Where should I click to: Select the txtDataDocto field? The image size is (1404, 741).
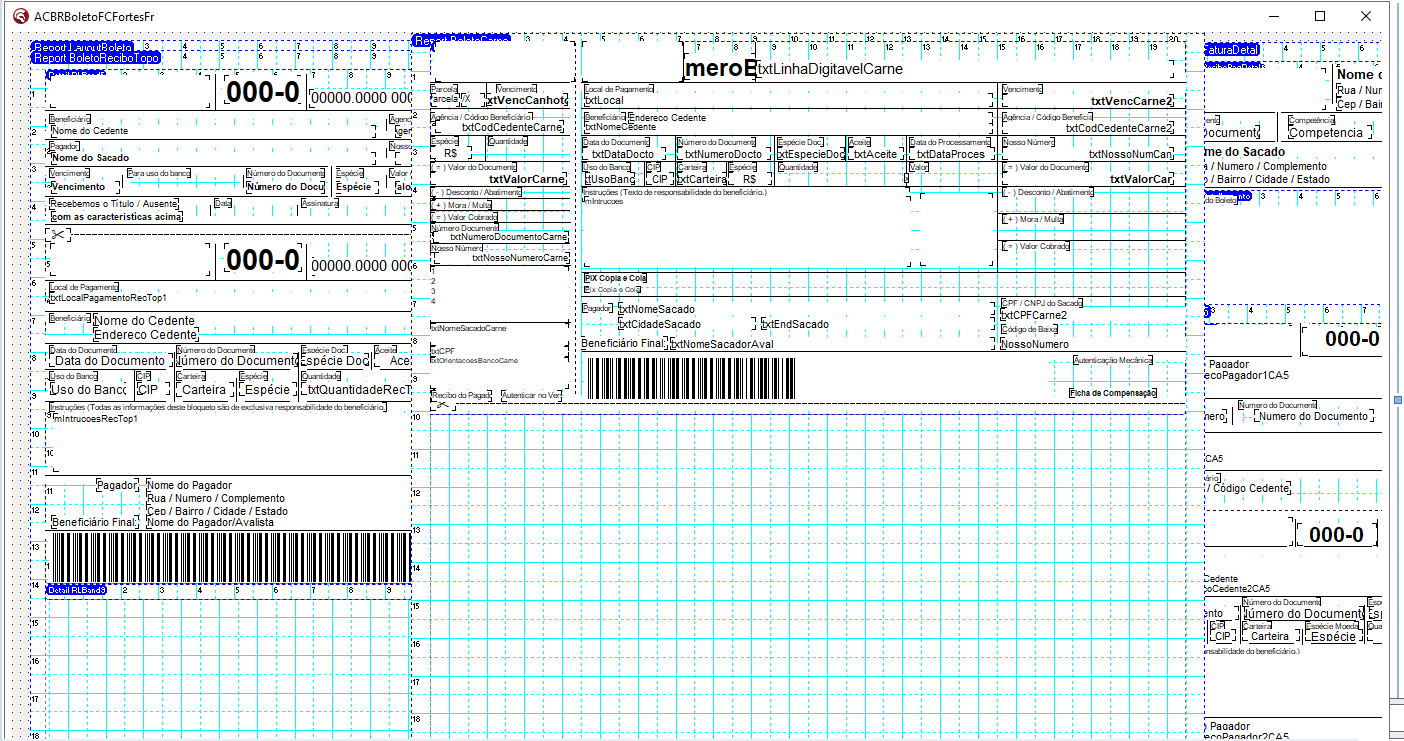622,155
